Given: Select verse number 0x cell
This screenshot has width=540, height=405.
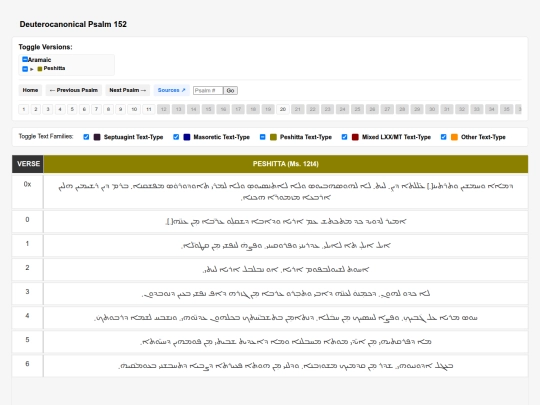Looking at the screenshot, I should [x=28, y=191].
